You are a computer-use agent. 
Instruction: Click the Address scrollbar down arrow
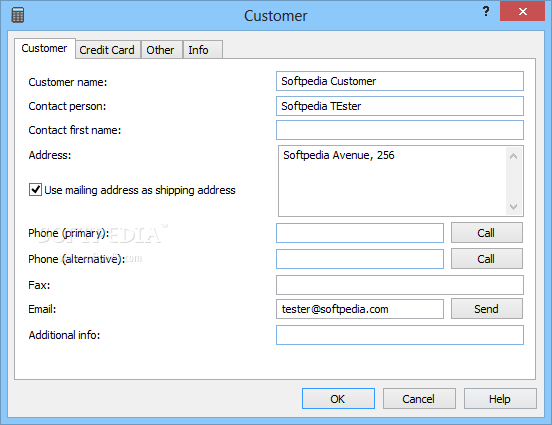514,206
